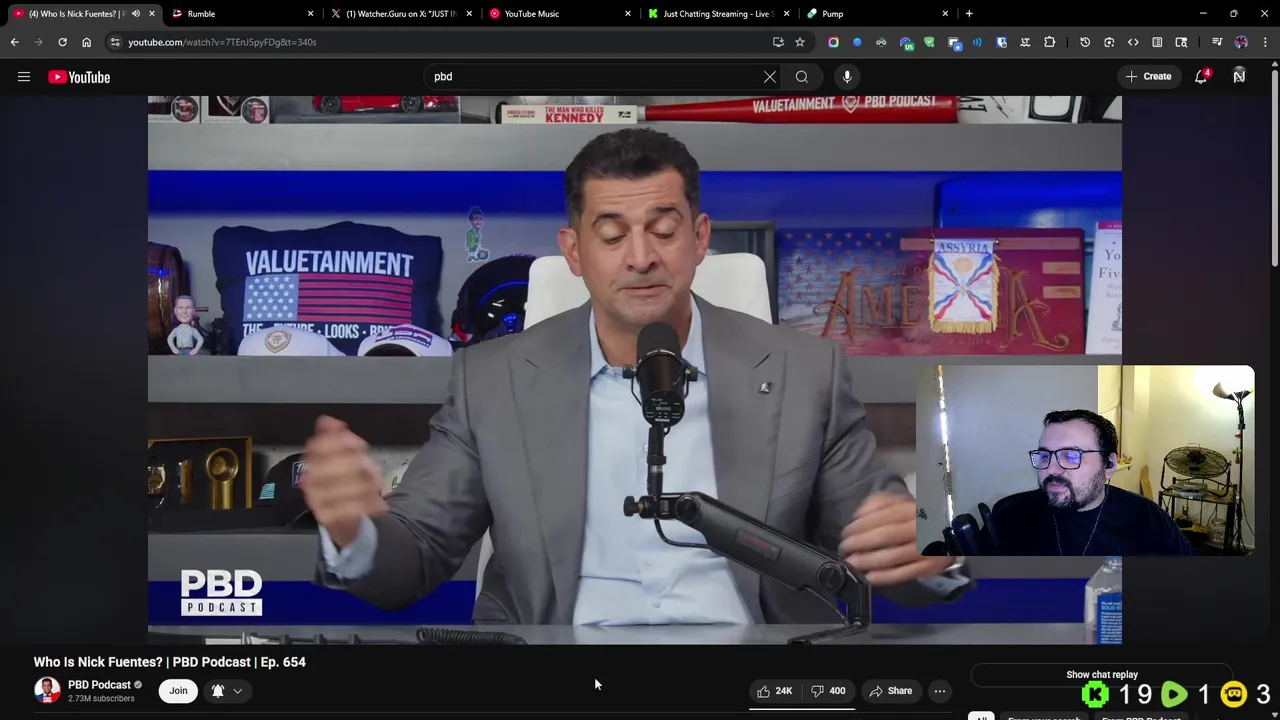Reload the current page
Viewport: 1280px width, 720px height.
62,42
